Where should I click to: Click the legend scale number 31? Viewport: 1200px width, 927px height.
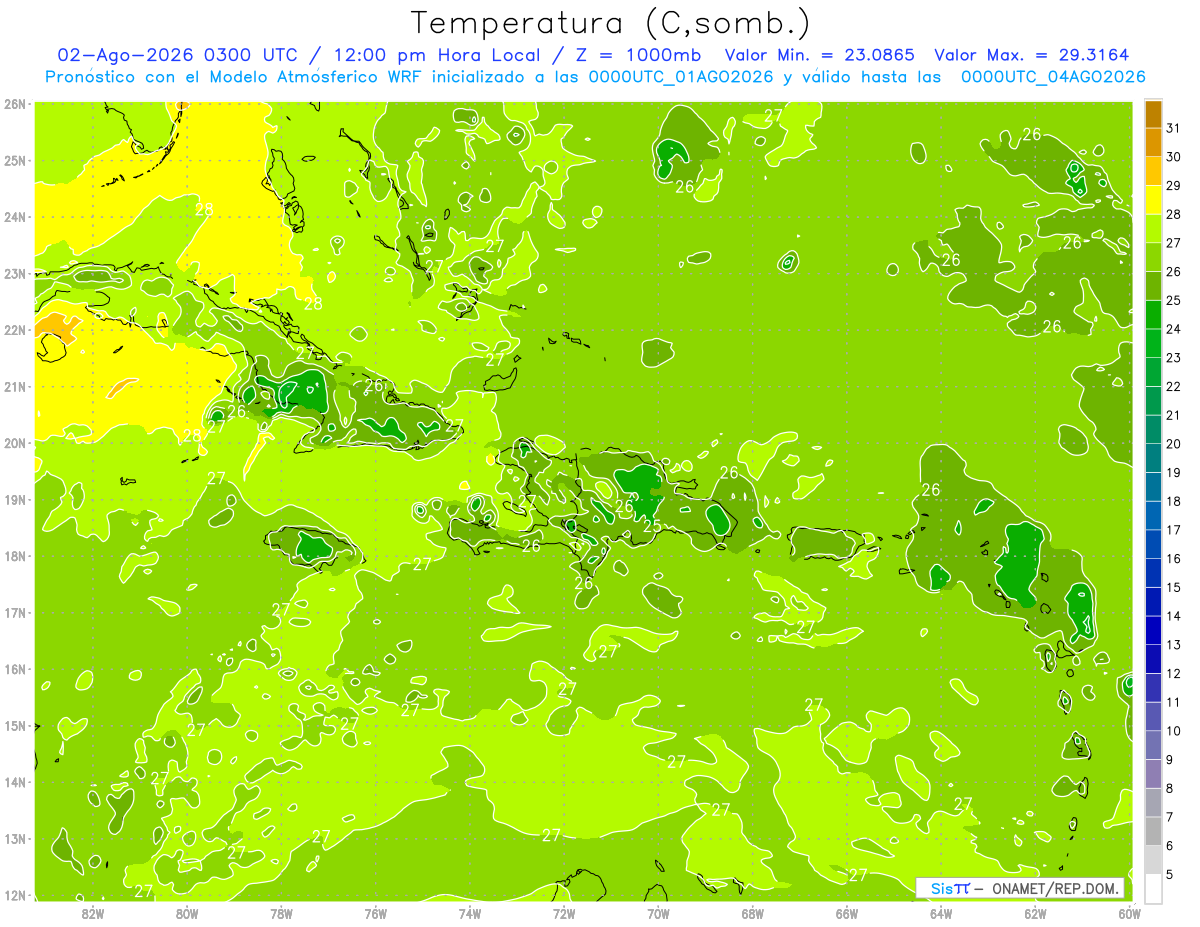1174,128
